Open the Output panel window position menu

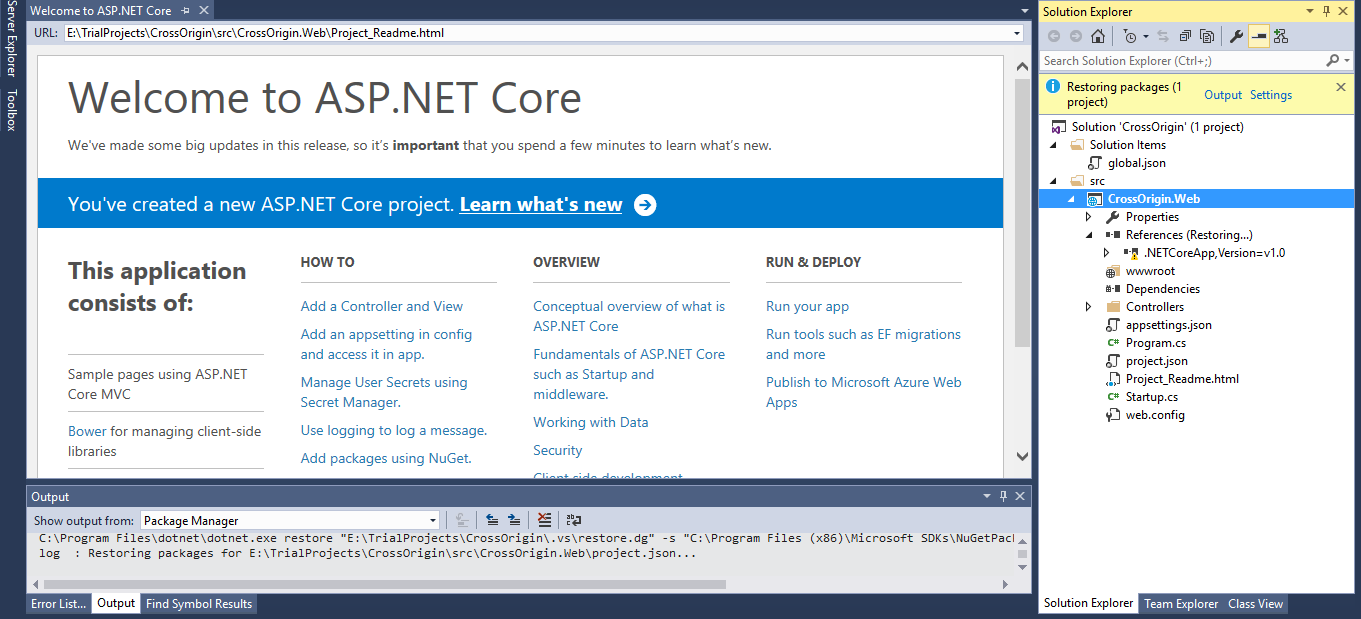pyautogui.click(x=986, y=496)
